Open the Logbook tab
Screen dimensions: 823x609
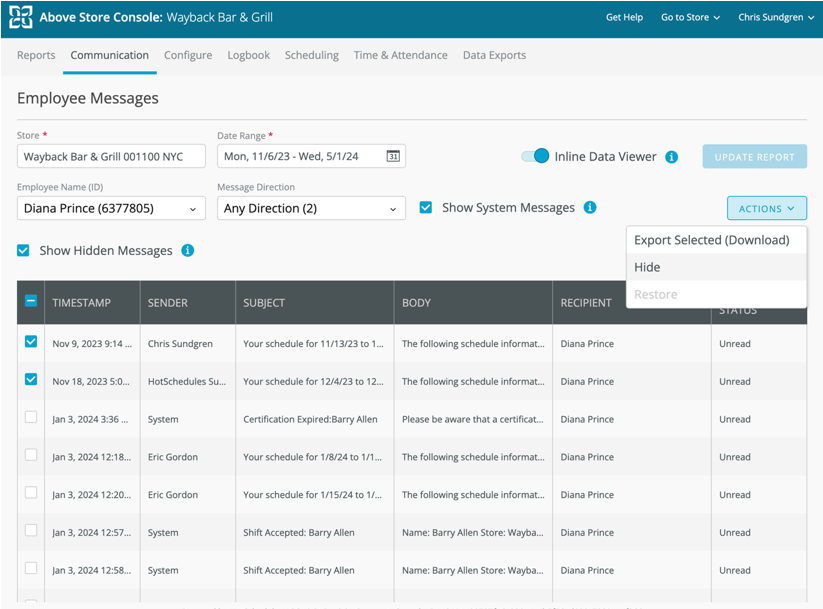point(248,55)
